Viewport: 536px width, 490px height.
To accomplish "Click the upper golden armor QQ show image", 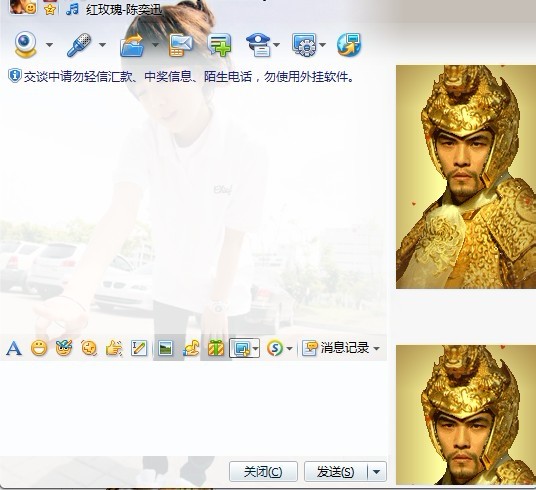I will coord(466,177).
